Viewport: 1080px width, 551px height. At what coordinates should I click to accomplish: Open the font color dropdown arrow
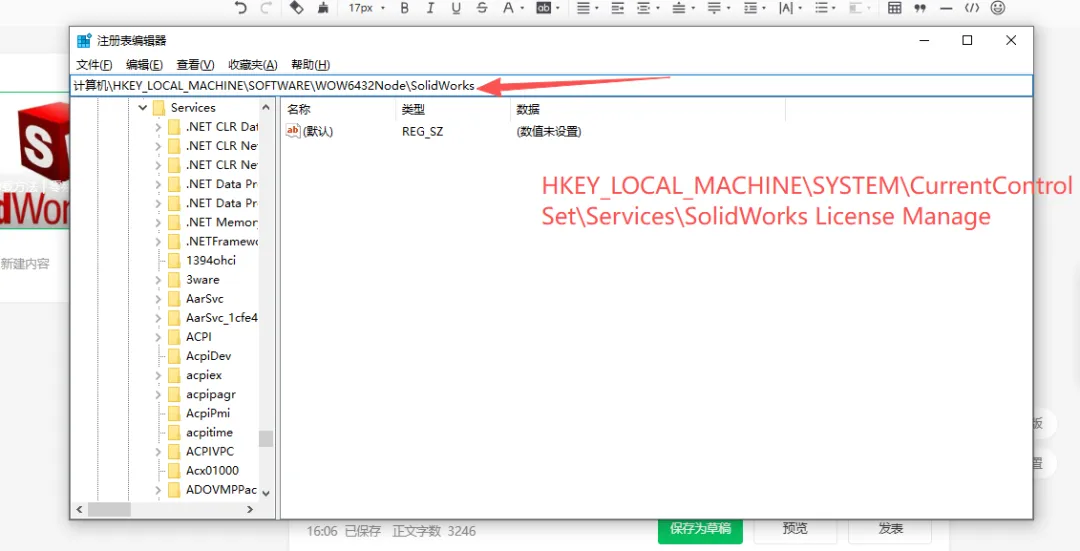(x=522, y=8)
